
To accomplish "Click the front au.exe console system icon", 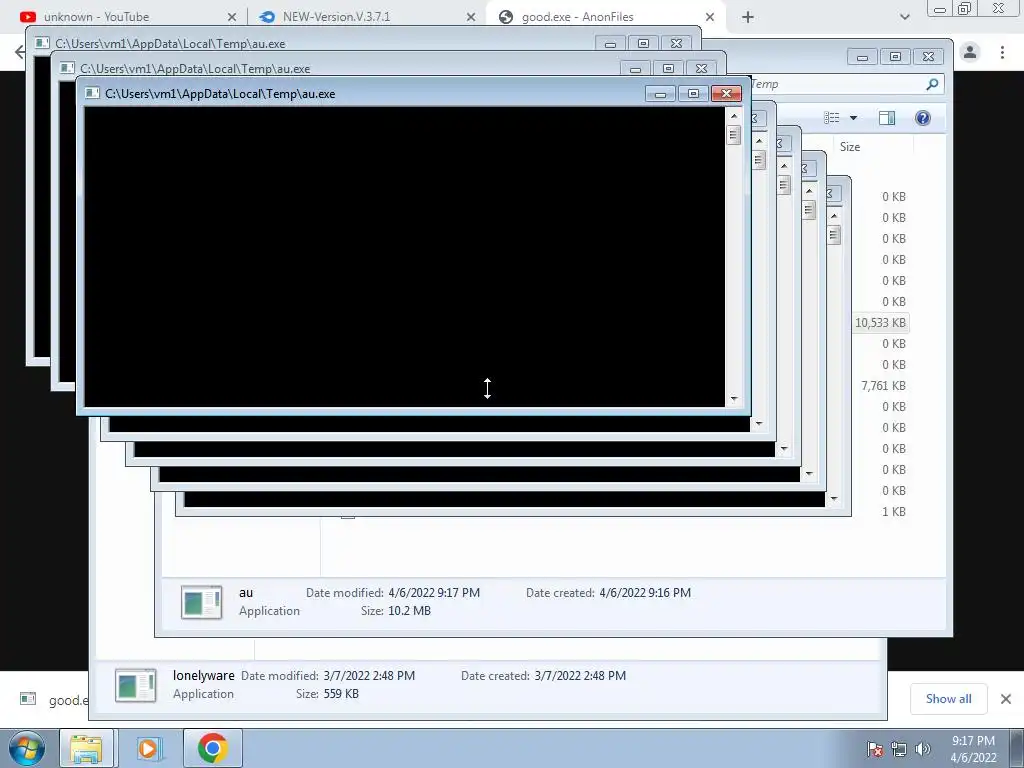I will pos(92,93).
